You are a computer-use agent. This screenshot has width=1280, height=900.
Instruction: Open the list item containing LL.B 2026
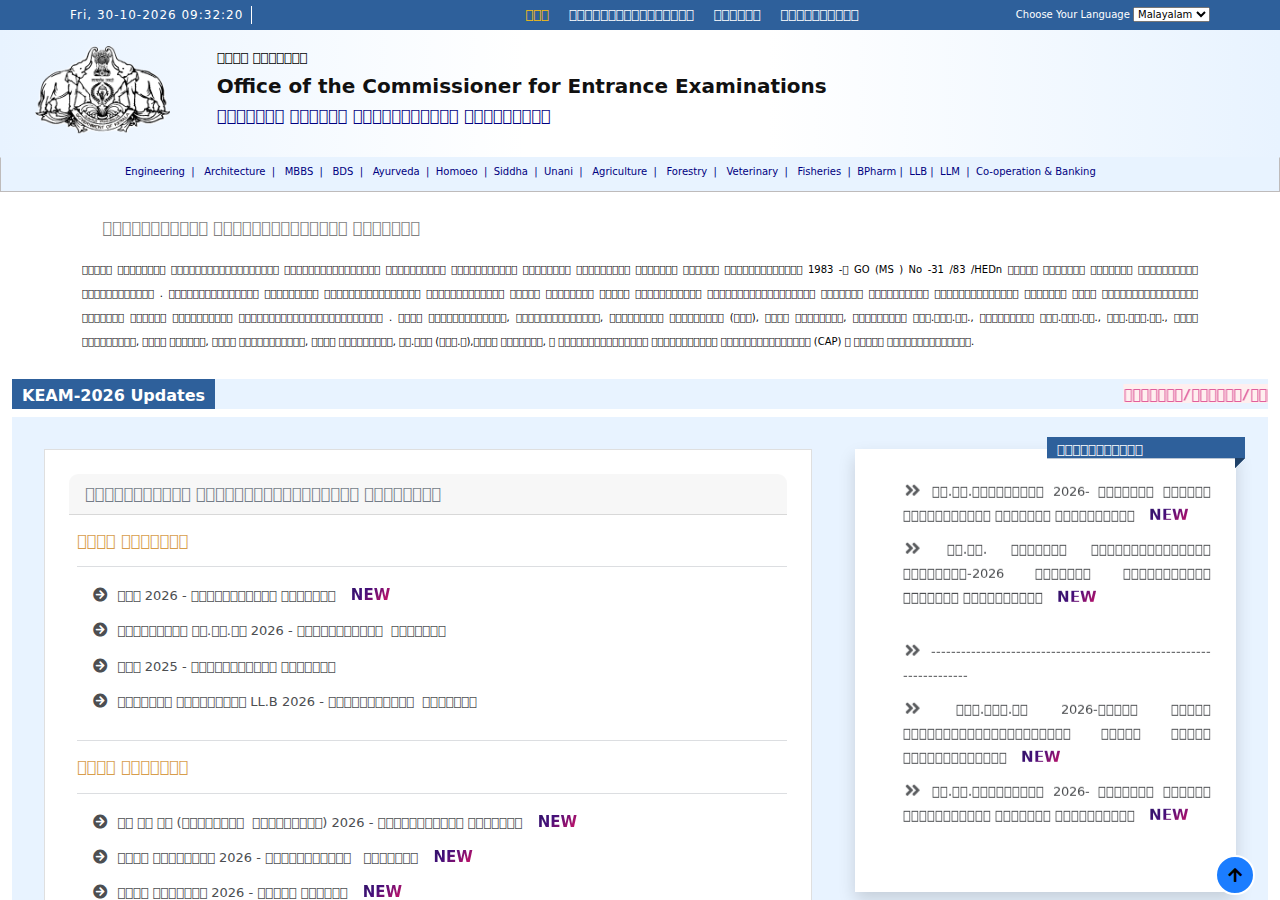point(297,702)
